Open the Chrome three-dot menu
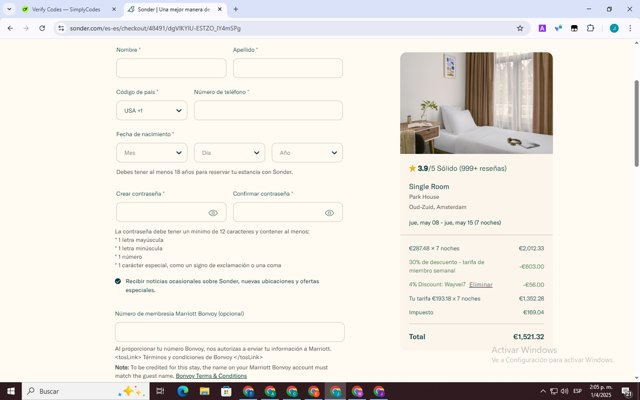This screenshot has width=640, height=400. tap(630, 28)
